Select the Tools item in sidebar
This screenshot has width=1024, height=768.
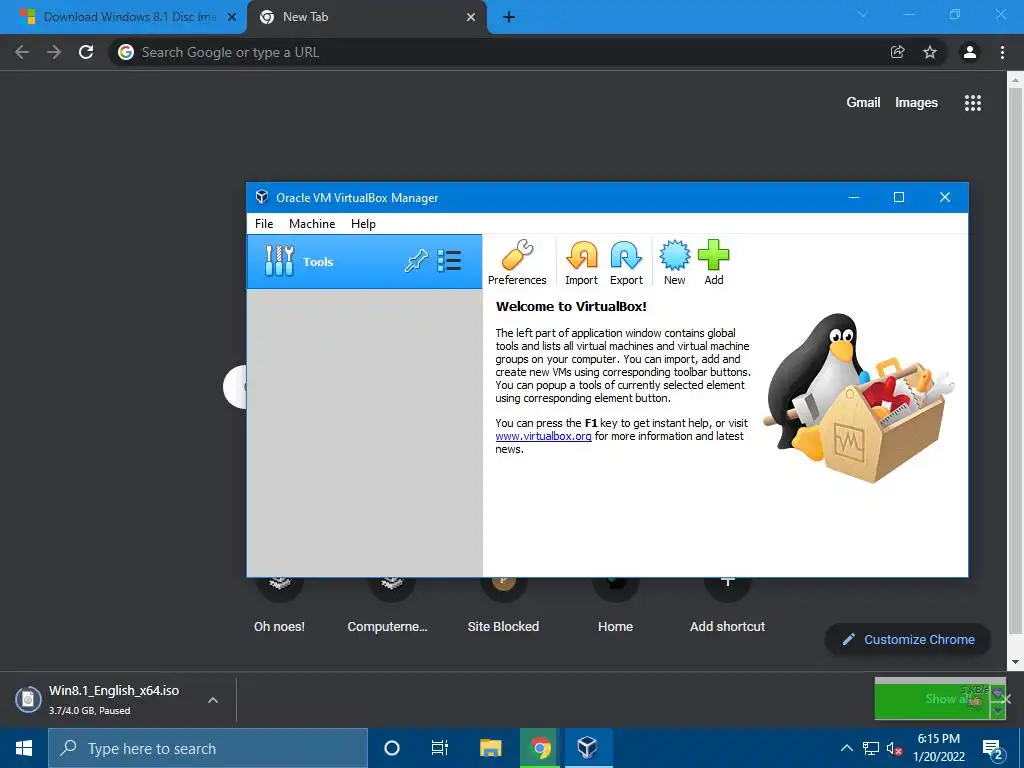pyautogui.click(x=364, y=261)
